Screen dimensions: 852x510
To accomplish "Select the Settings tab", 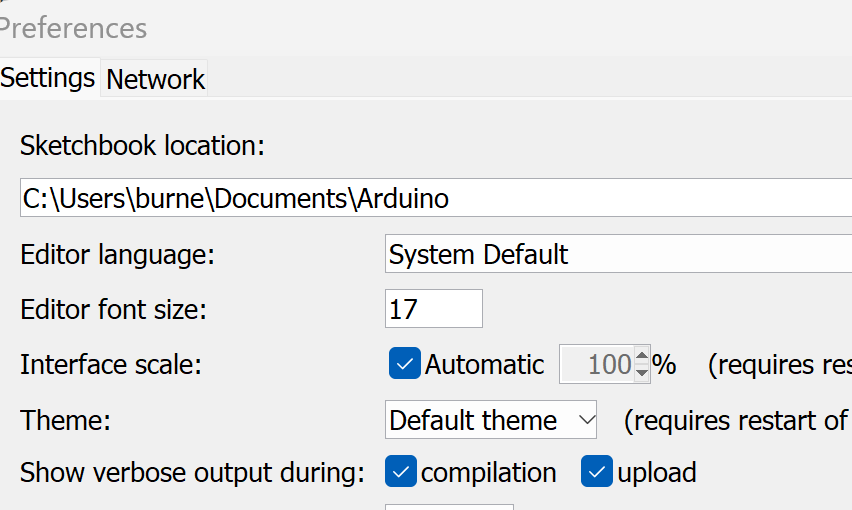I will click(x=48, y=77).
